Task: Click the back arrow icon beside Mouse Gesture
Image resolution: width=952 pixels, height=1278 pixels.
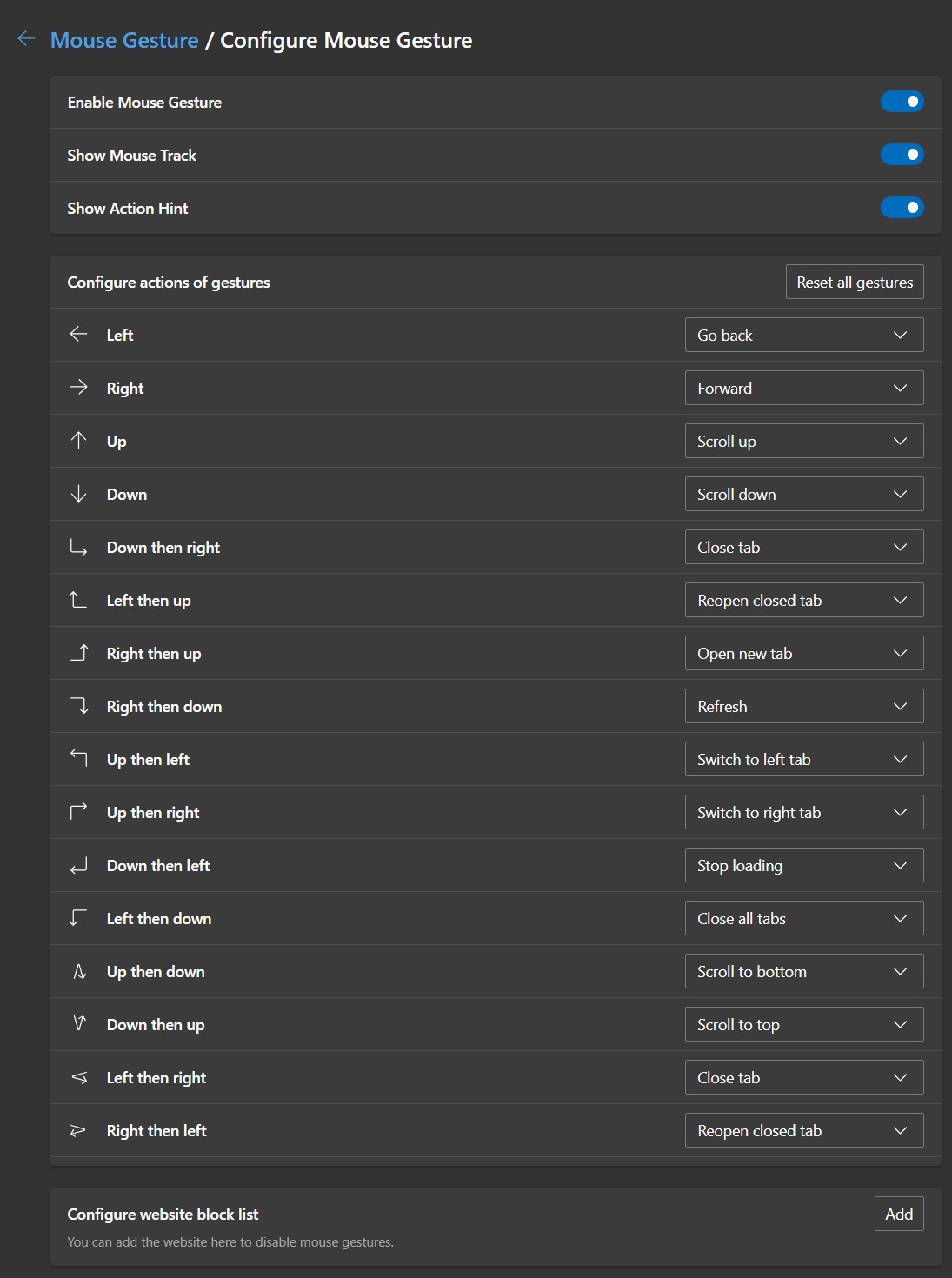Action: pos(26,39)
